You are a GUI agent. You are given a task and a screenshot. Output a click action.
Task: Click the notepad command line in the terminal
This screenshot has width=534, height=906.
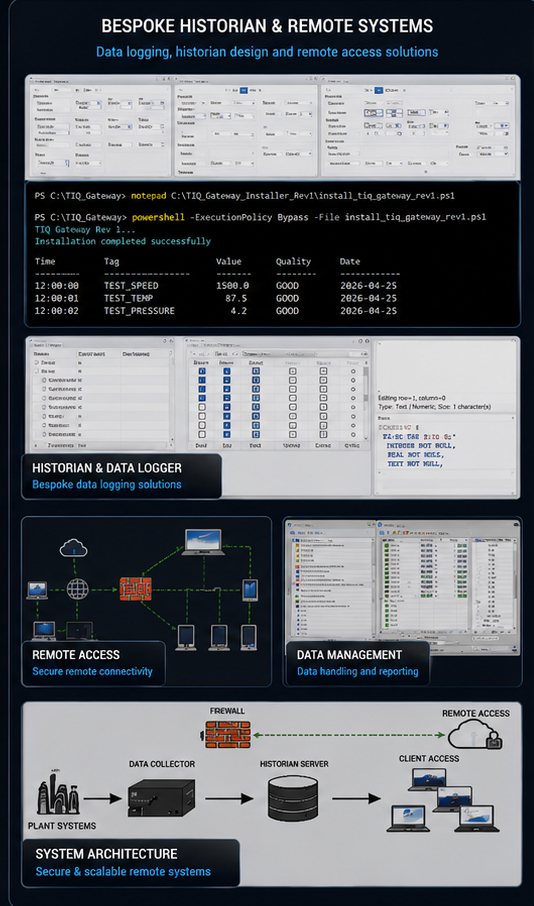coord(244,196)
